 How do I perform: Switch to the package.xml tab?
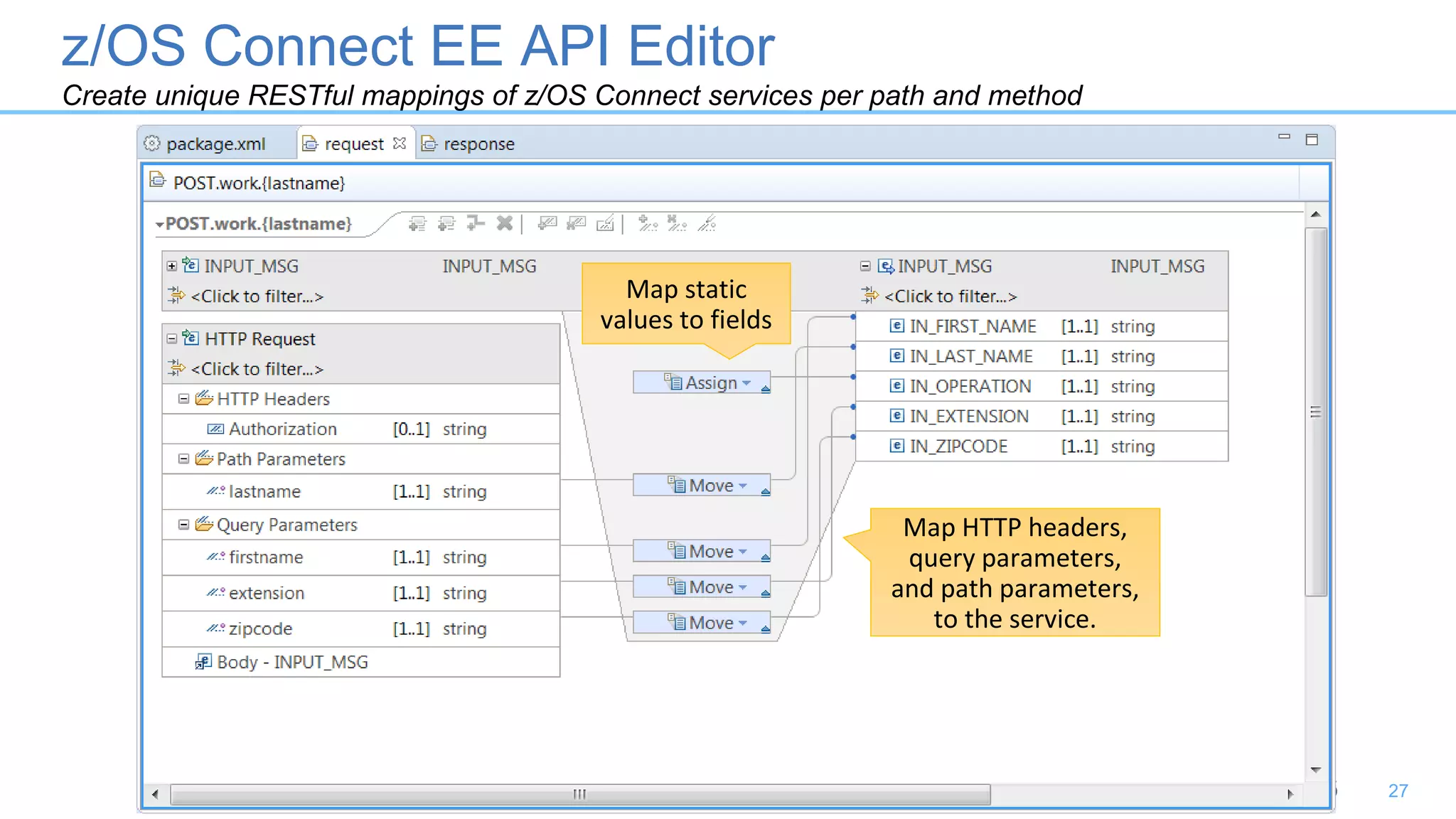(216, 144)
